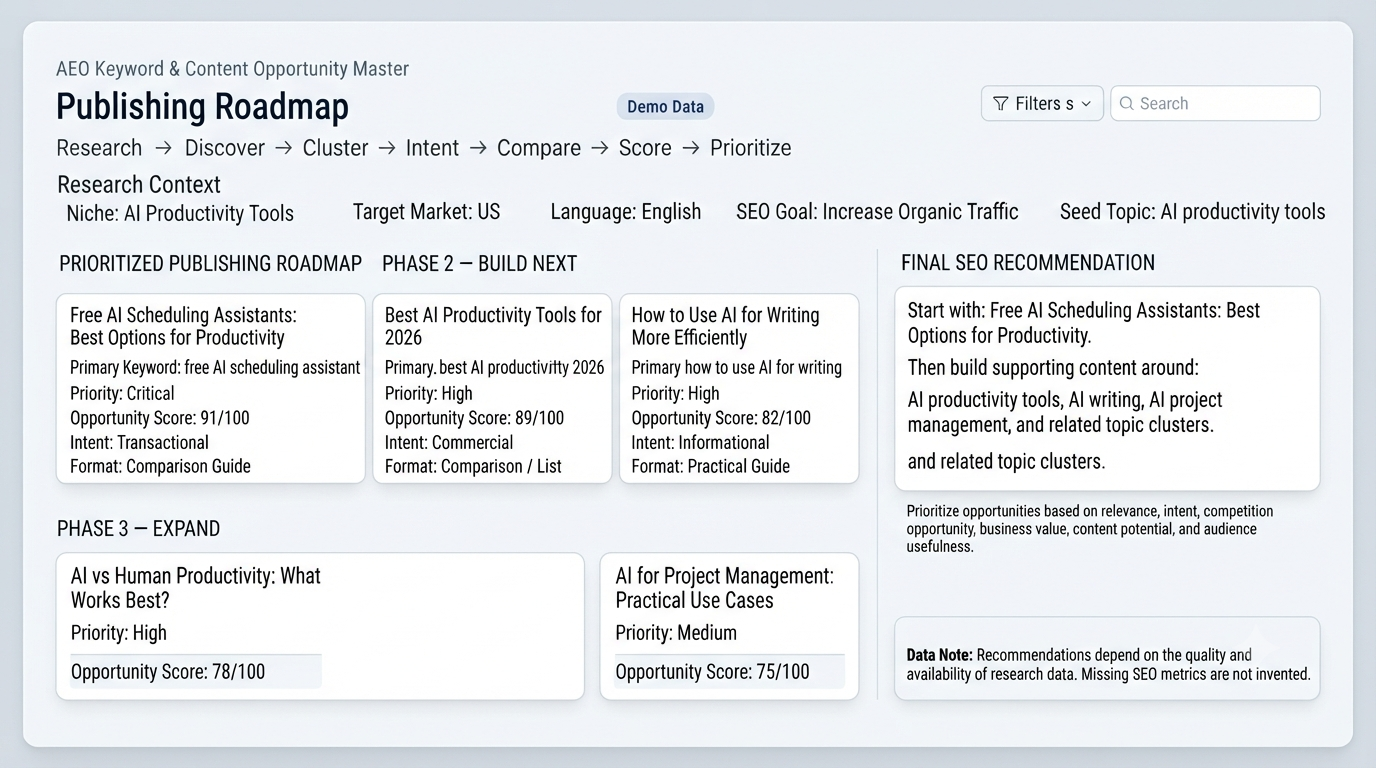Click the 'PHASE 3 — EXPAND' heading
Screen dimensions: 1376x768
pyautogui.click(x=138, y=528)
